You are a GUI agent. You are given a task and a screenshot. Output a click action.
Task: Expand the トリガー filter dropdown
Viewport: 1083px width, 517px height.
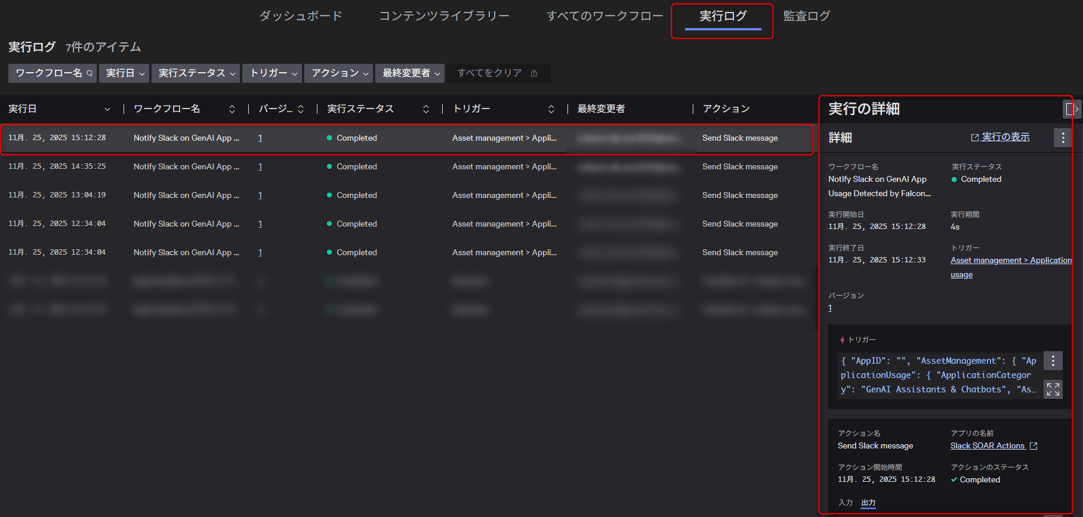point(272,73)
